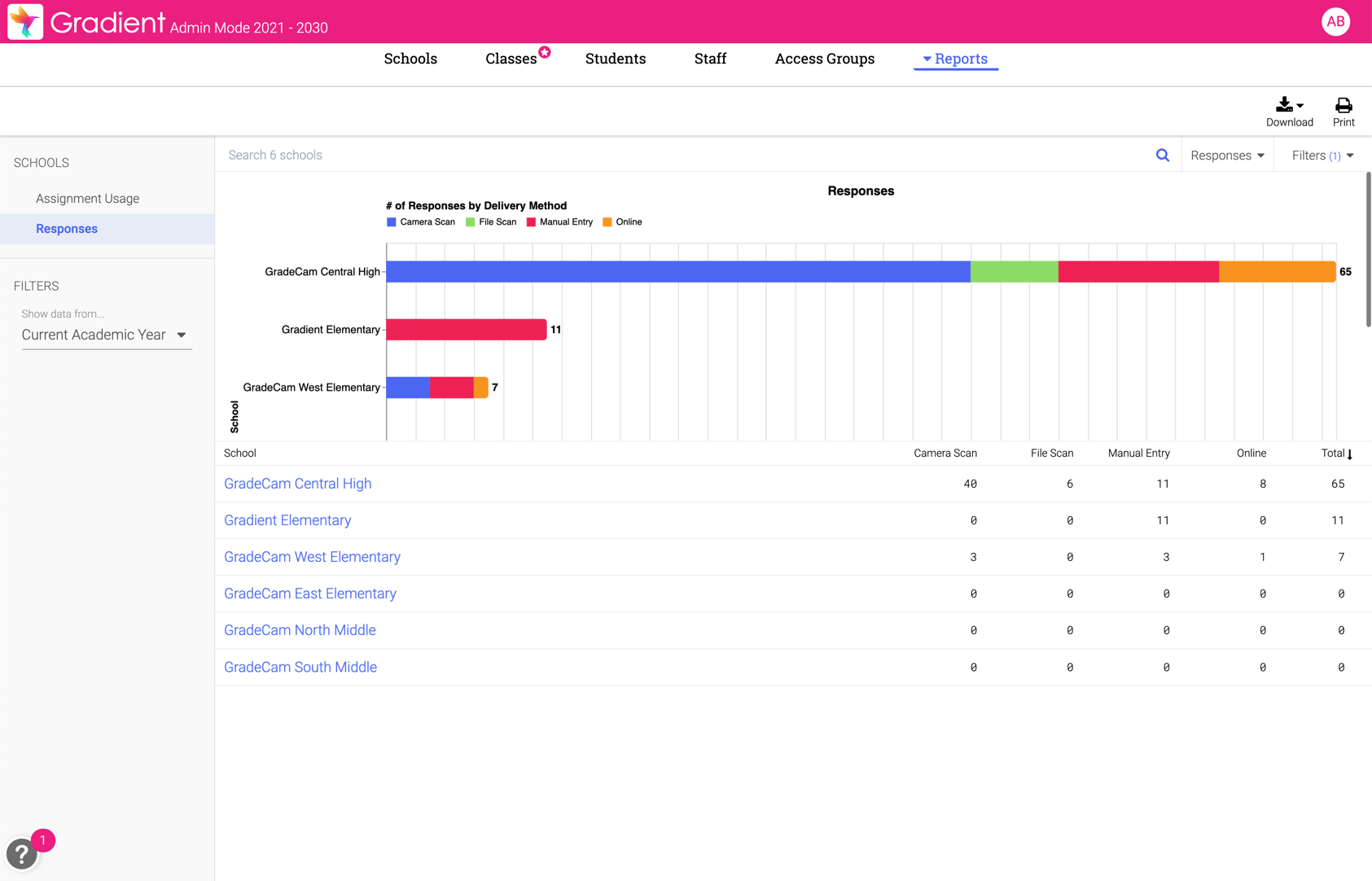Click the vertical scrollbar of the report

click(1368, 249)
